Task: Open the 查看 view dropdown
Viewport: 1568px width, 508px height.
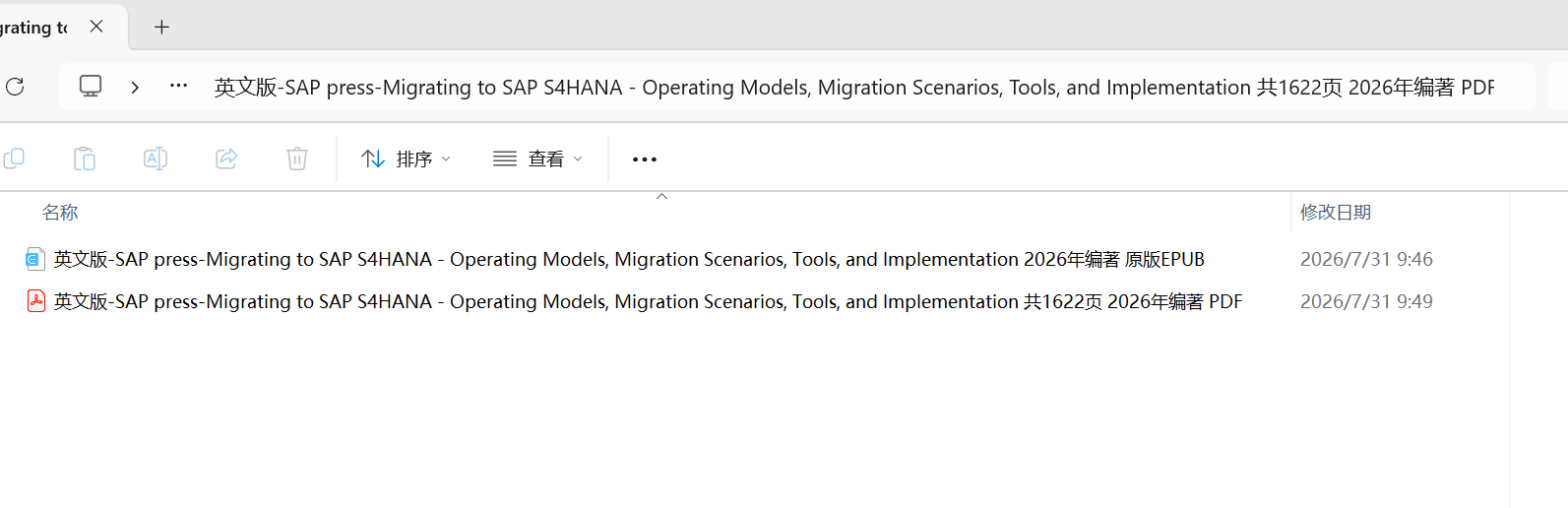Action: pyautogui.click(x=538, y=159)
